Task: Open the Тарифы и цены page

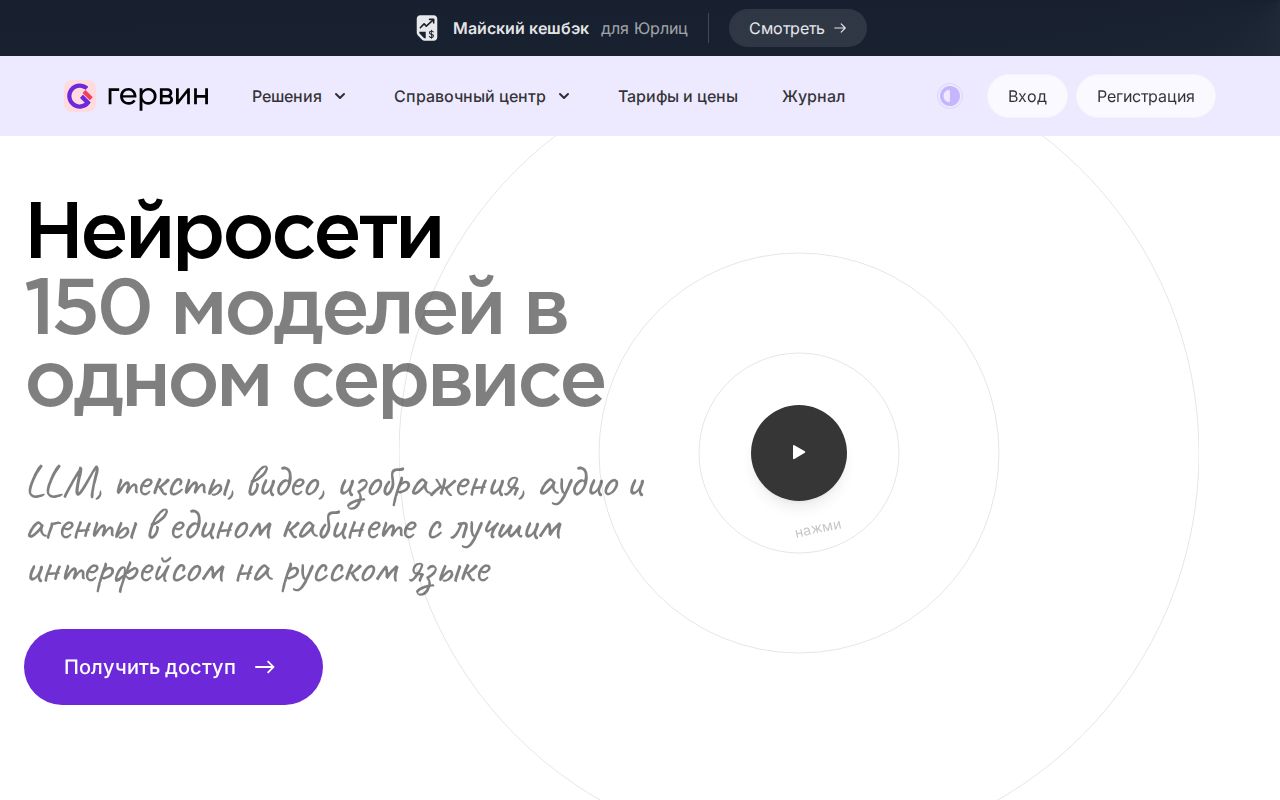Action: click(x=678, y=96)
